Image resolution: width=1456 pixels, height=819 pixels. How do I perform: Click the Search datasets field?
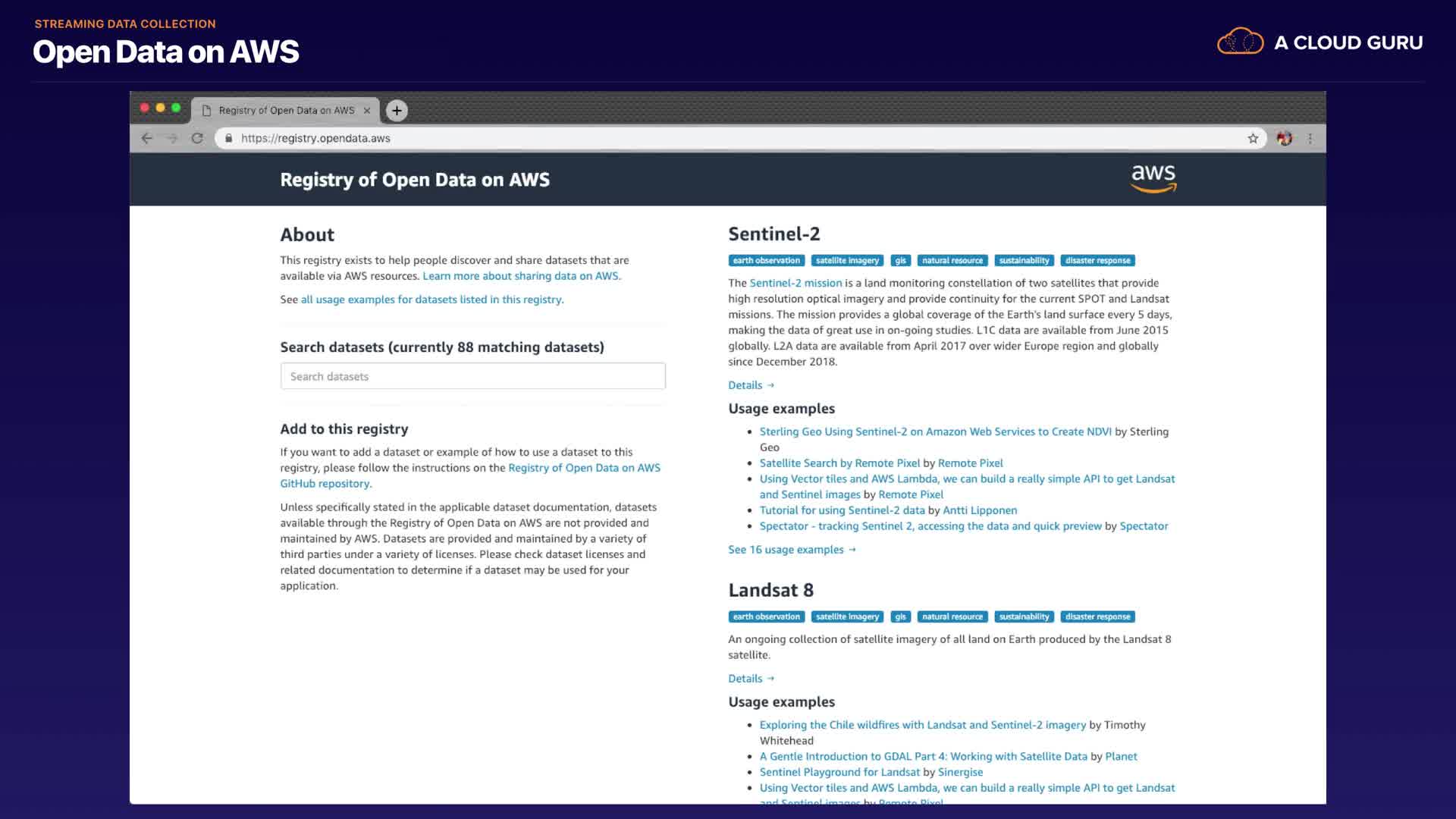click(x=472, y=376)
